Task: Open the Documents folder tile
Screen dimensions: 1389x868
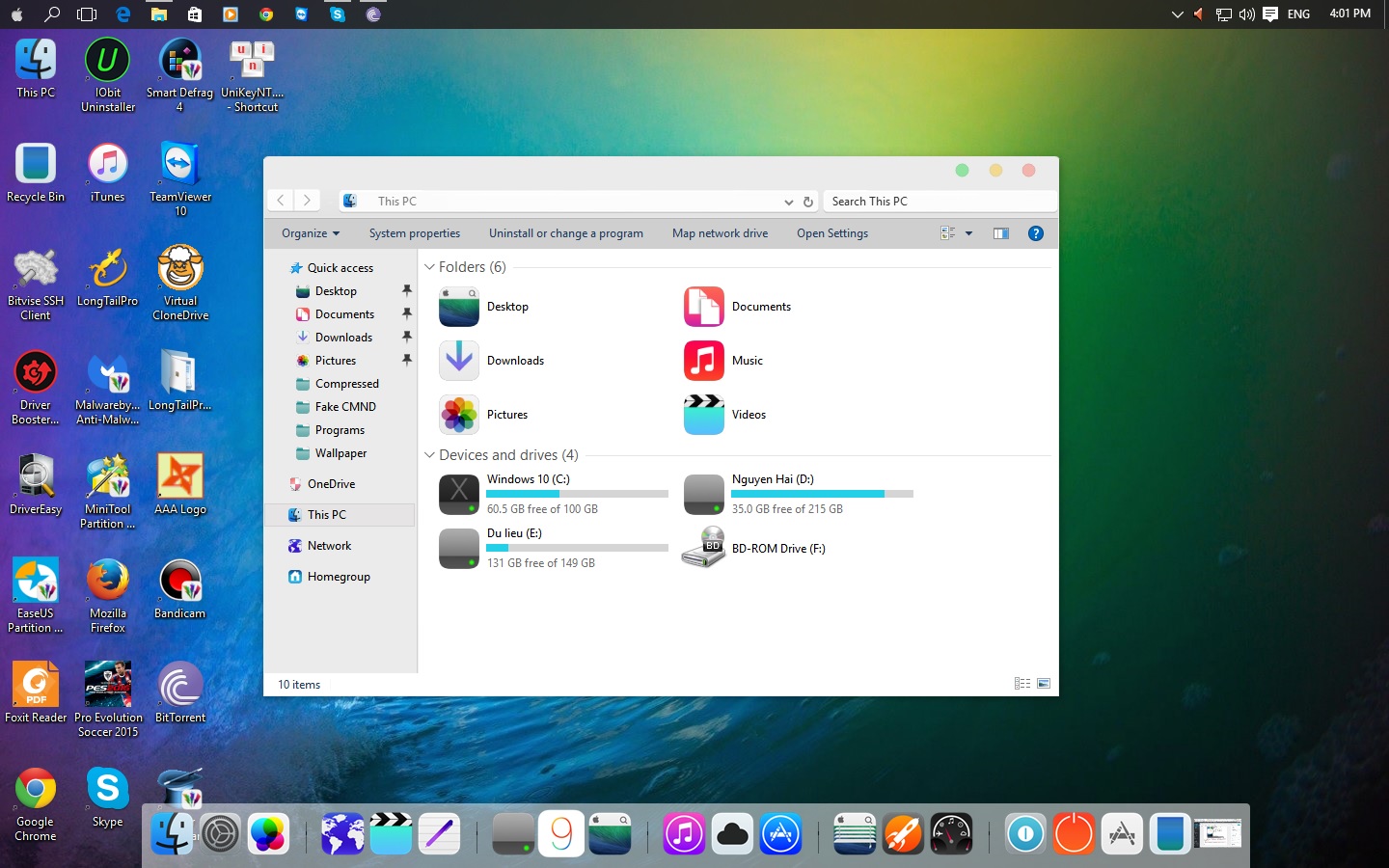Action: (738, 307)
